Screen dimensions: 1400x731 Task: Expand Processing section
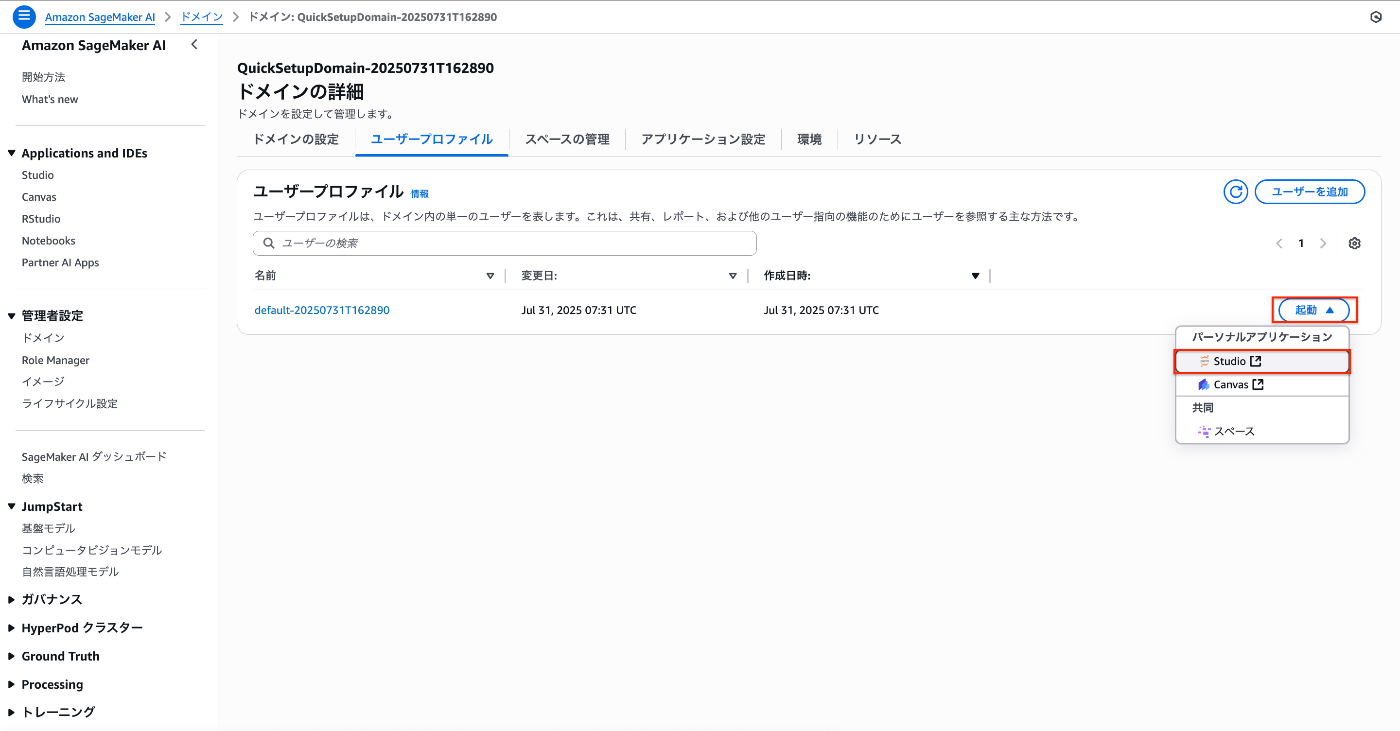tap(12, 685)
